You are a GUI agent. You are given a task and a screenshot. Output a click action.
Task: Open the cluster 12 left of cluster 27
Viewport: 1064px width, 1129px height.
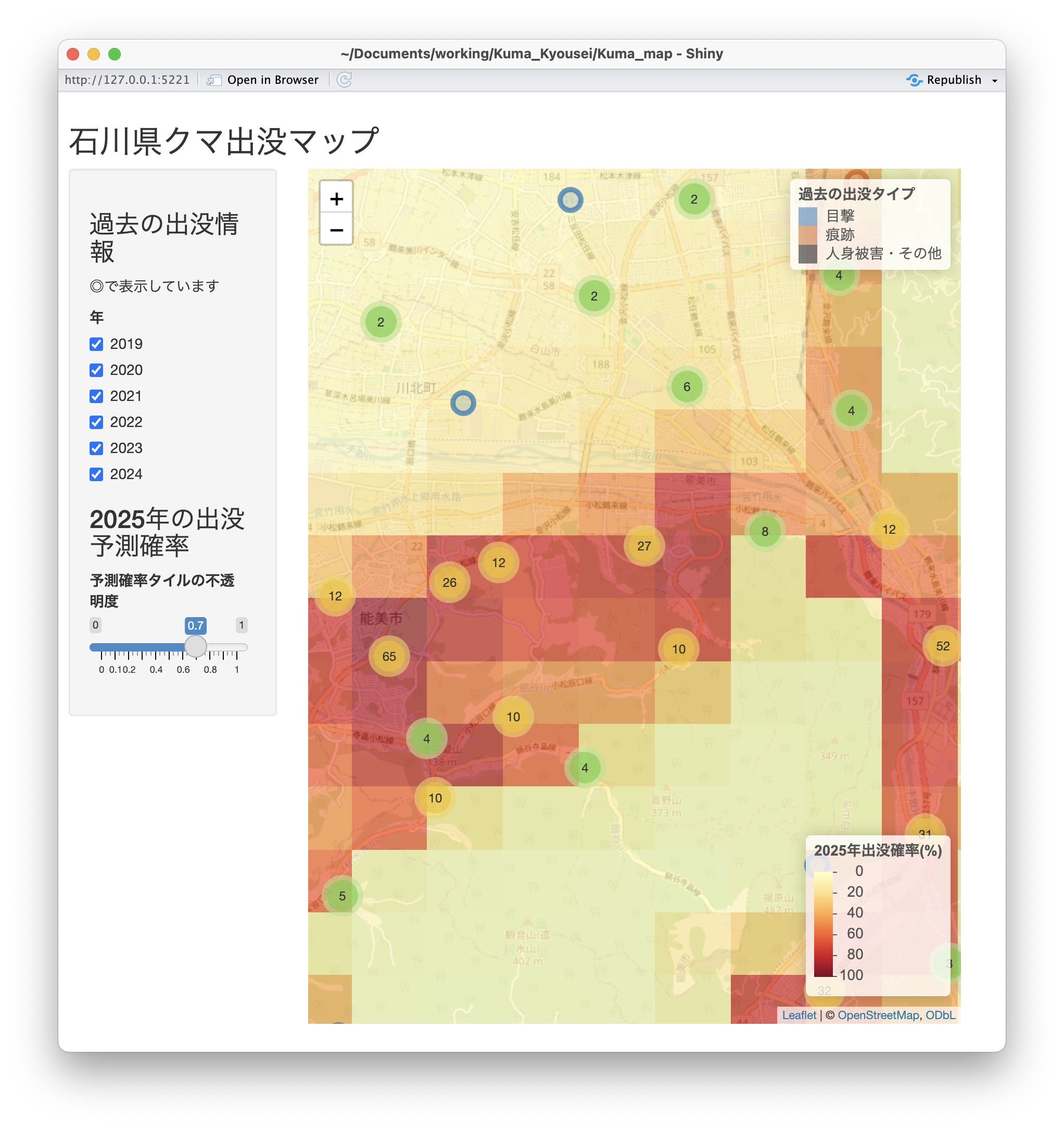point(498,562)
